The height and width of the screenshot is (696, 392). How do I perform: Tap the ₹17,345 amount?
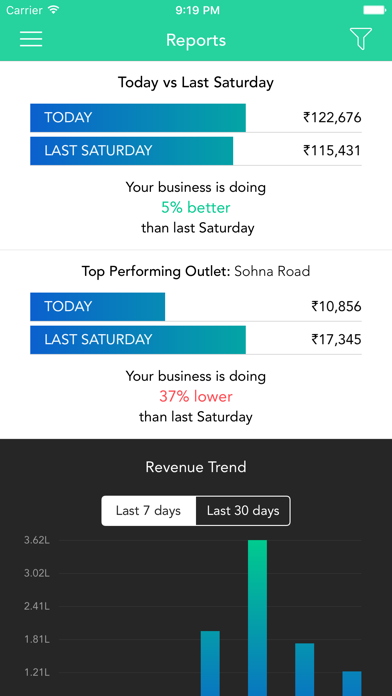click(336, 340)
